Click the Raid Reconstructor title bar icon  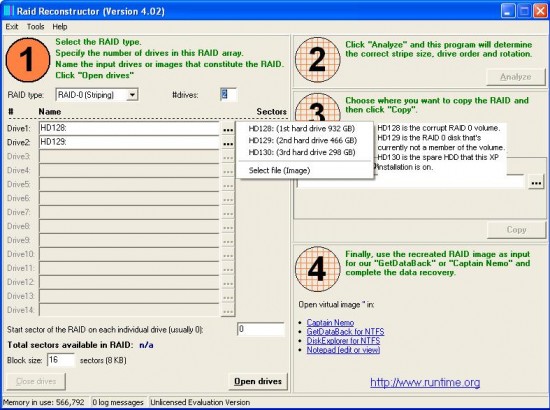(x=9, y=11)
